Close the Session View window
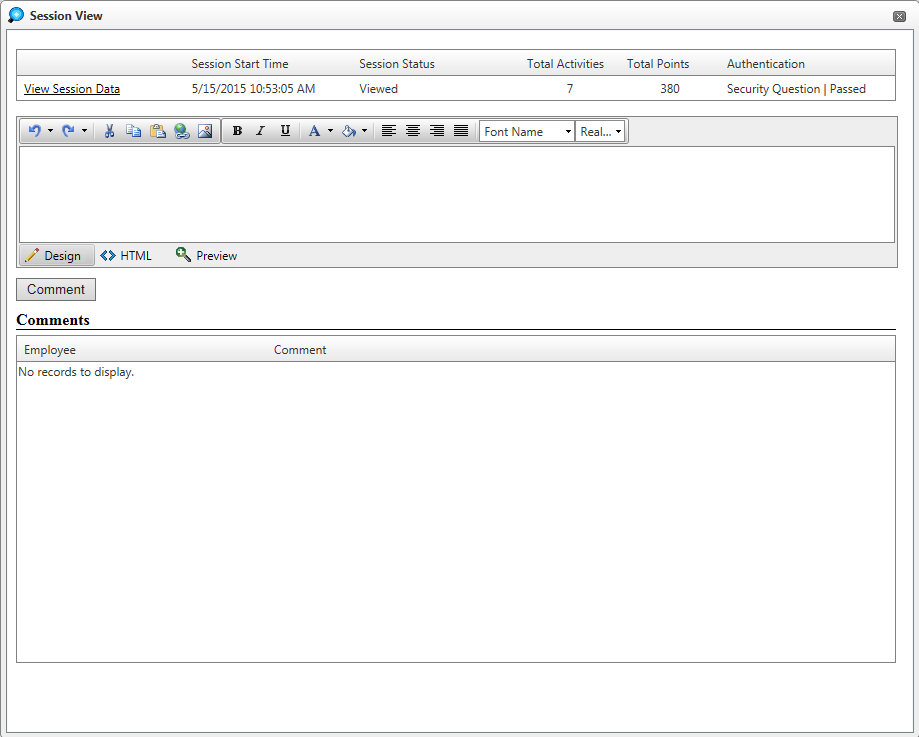Screen dimensions: 919x737 (x=899, y=16)
